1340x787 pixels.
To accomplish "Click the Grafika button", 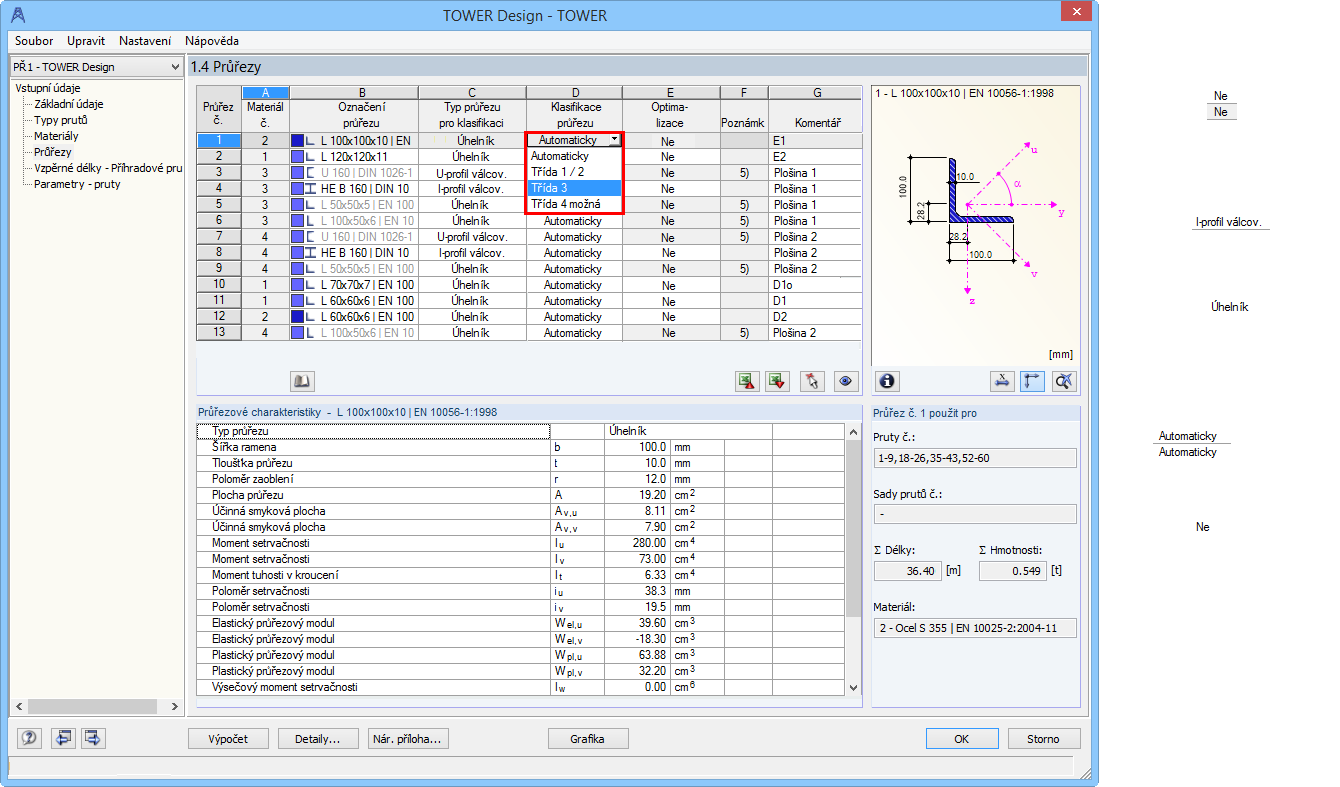I will [588, 739].
